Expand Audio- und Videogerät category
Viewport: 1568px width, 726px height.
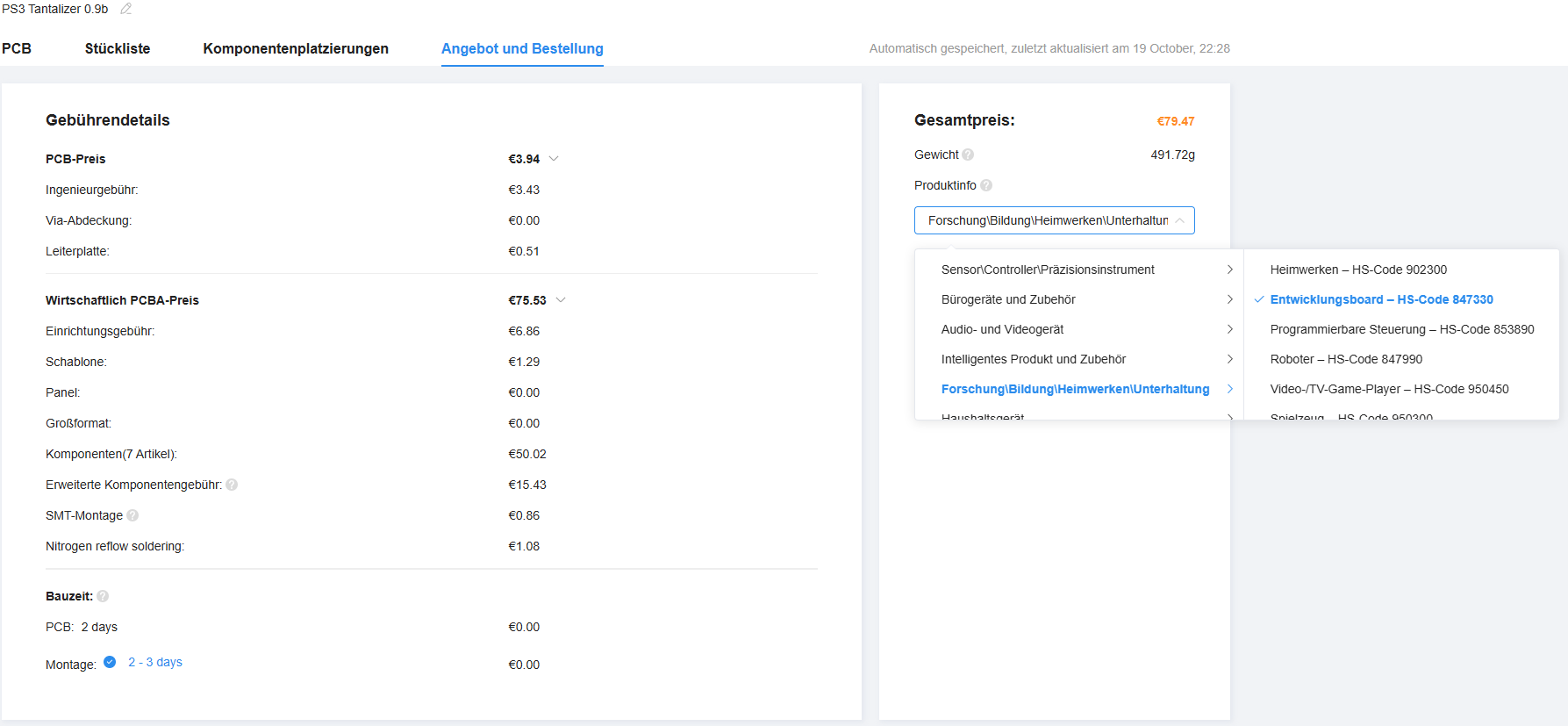point(1002,329)
